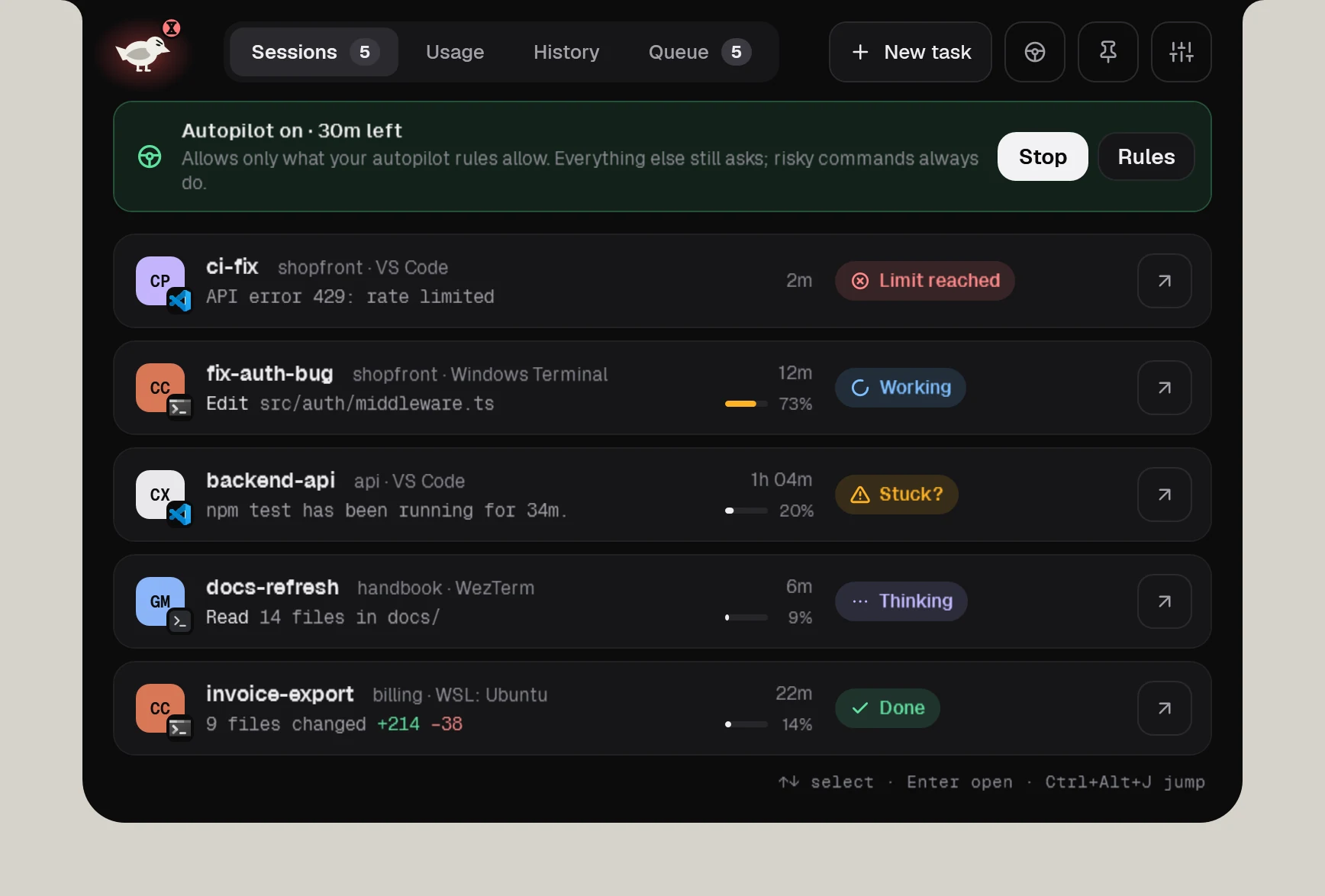Click the Done status badge
This screenshot has width=1325, height=896.
(887, 708)
